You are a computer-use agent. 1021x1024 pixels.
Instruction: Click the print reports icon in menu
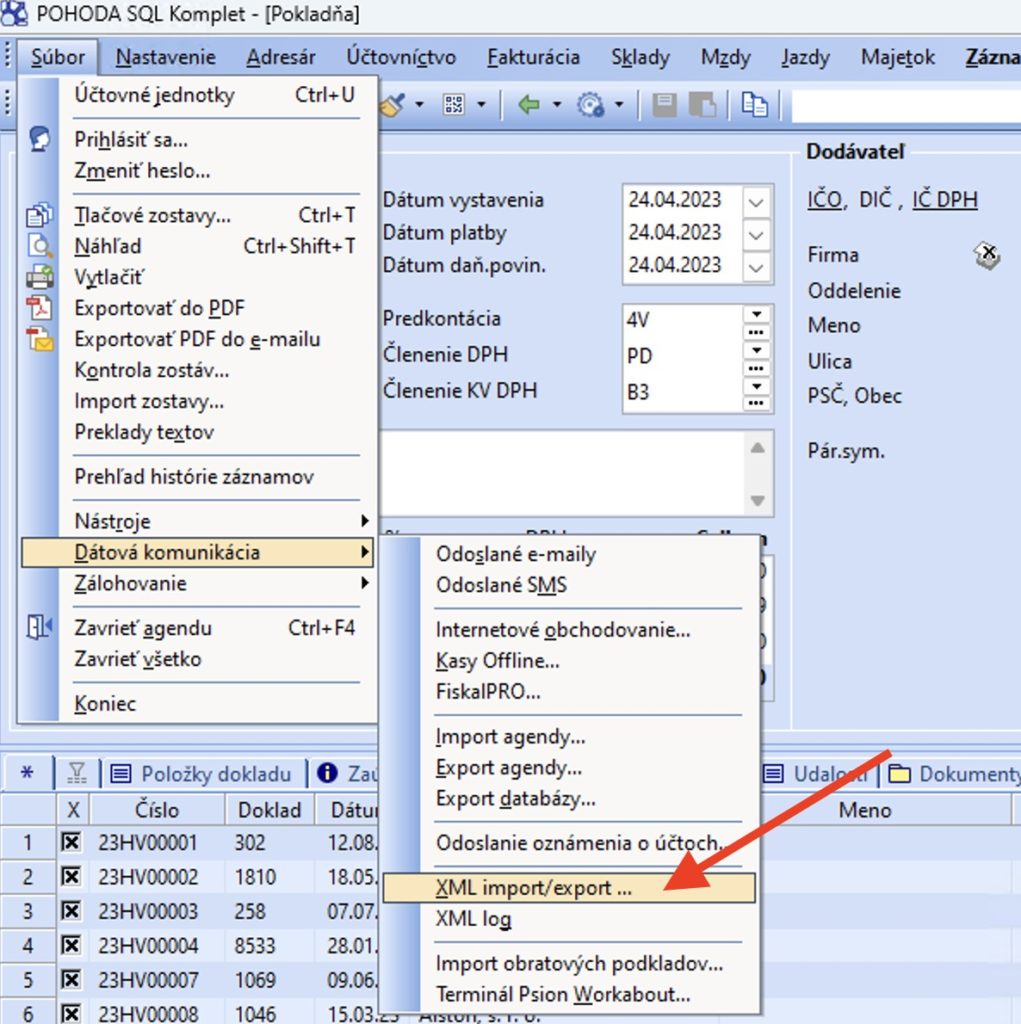pyautogui.click(x=39, y=215)
